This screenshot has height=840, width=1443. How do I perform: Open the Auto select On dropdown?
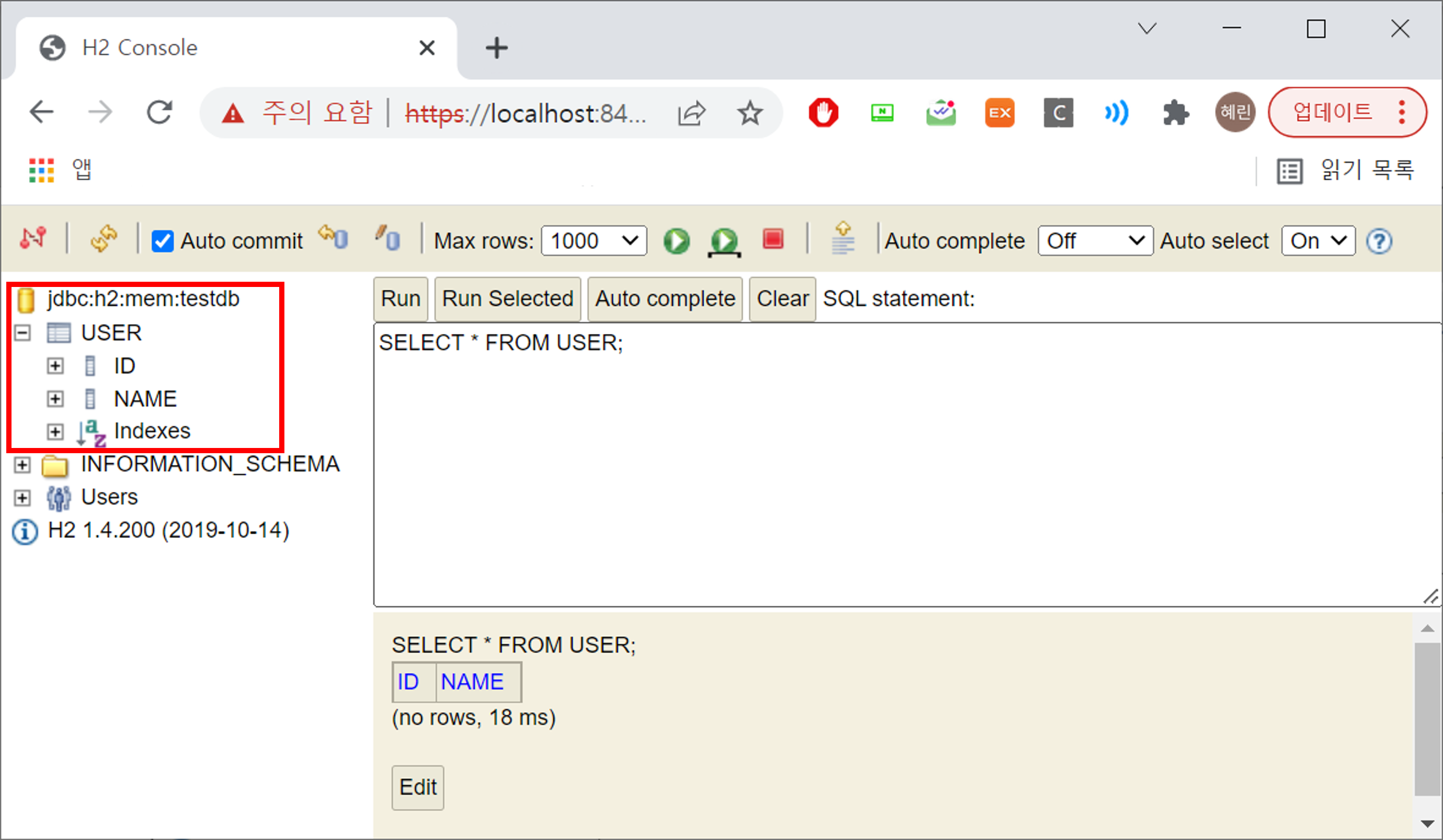click(1317, 241)
